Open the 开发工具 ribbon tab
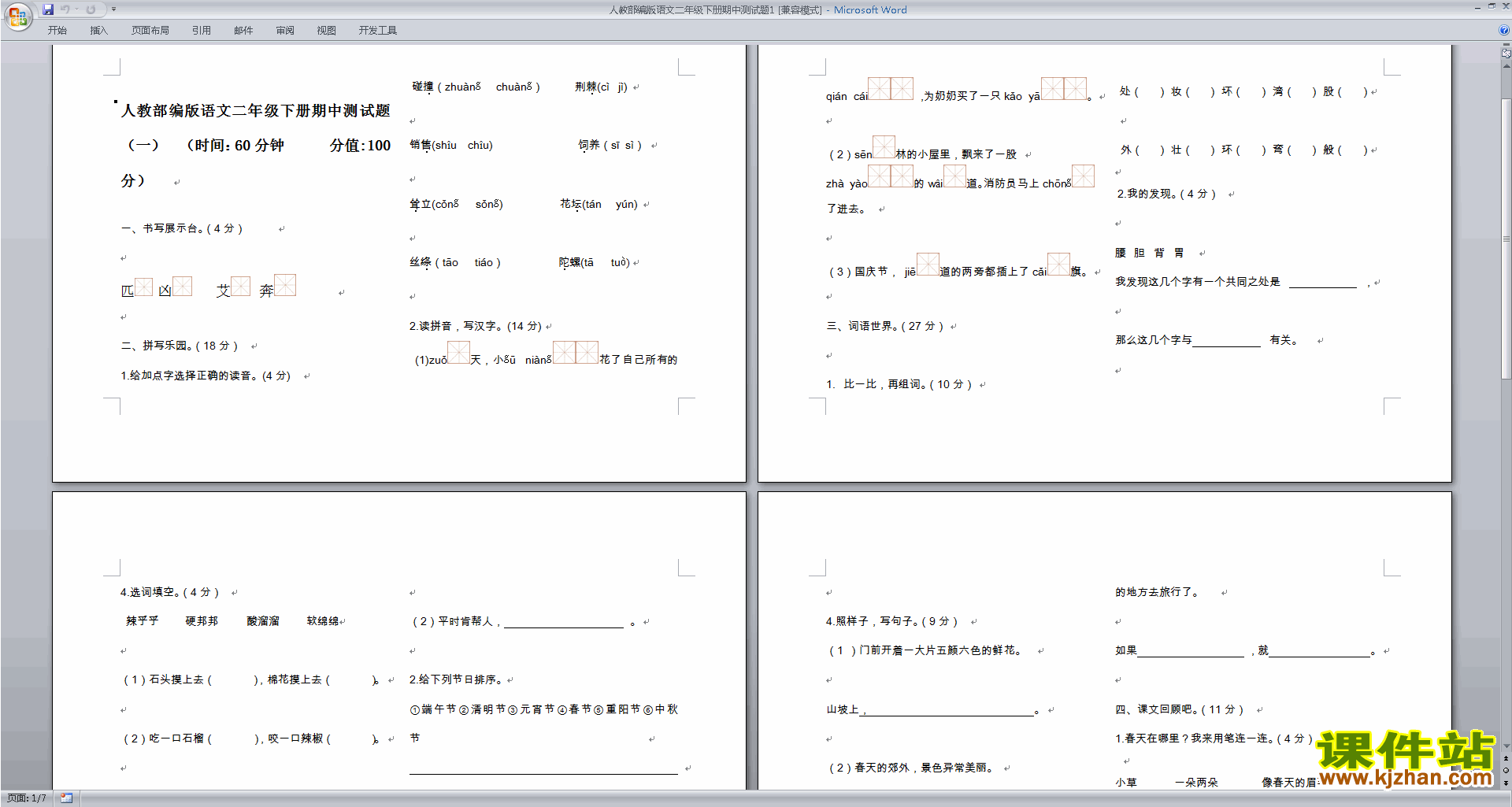1512x807 pixels. 378,31
